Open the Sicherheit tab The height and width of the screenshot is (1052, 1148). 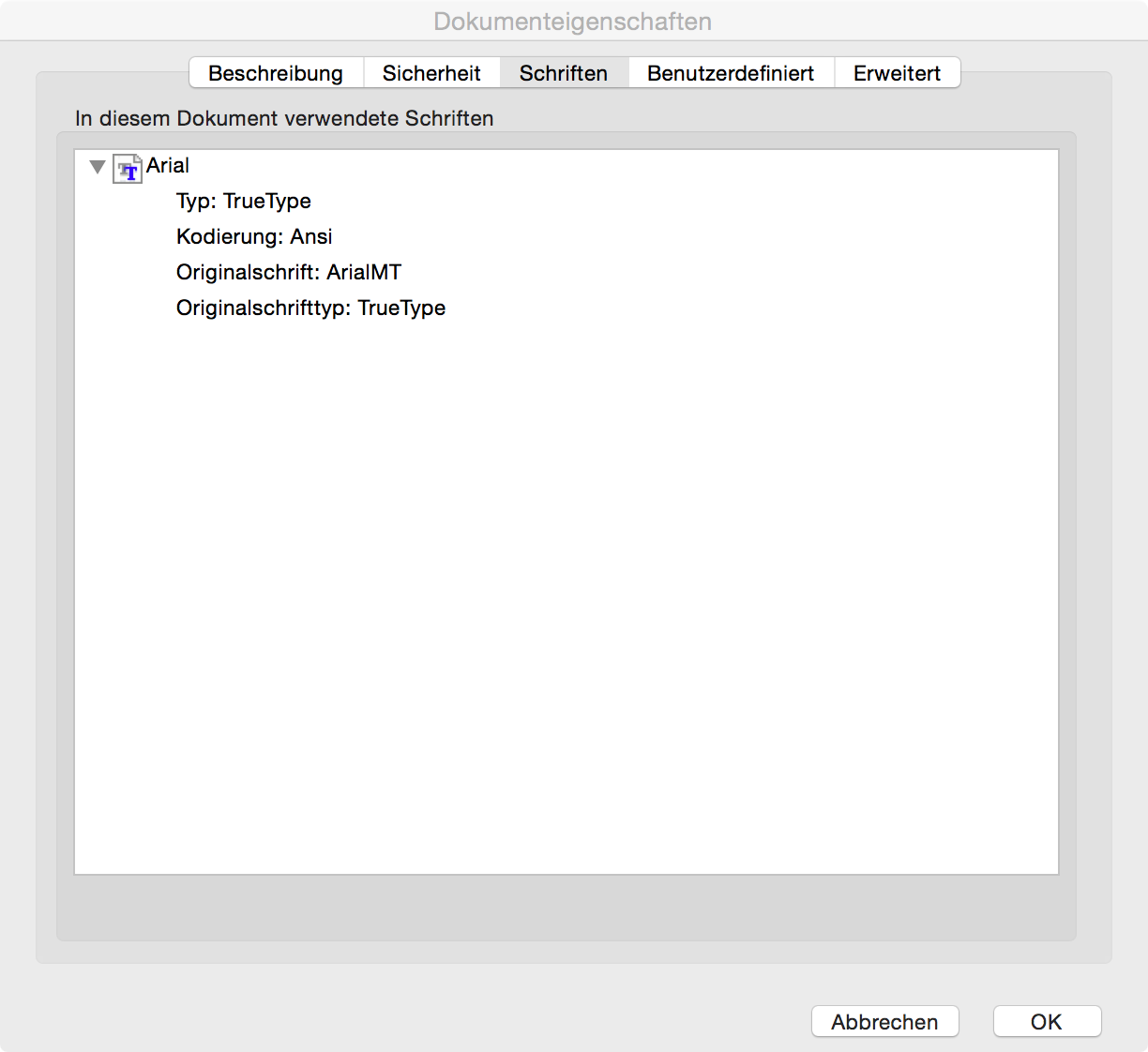tap(431, 73)
